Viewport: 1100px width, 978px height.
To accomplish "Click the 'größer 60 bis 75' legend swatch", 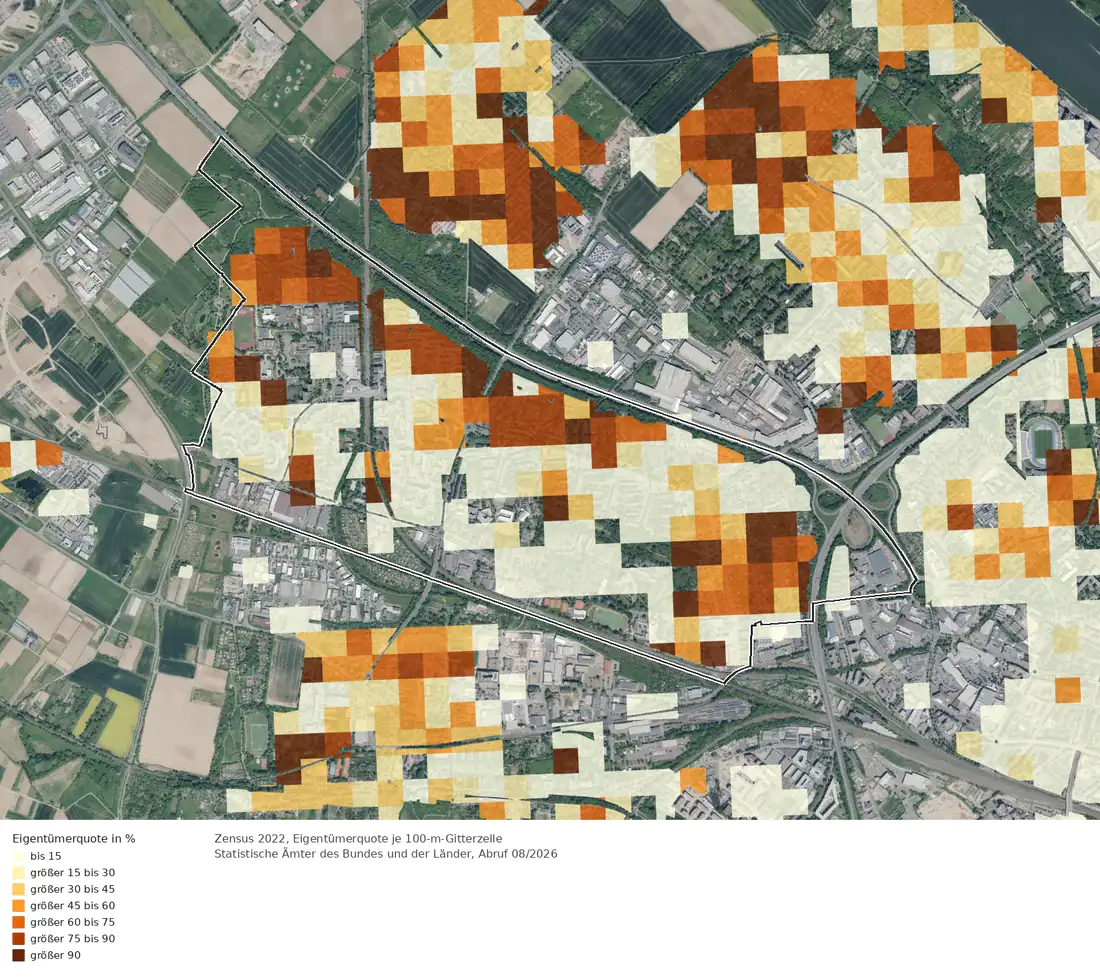I will [x=18, y=922].
